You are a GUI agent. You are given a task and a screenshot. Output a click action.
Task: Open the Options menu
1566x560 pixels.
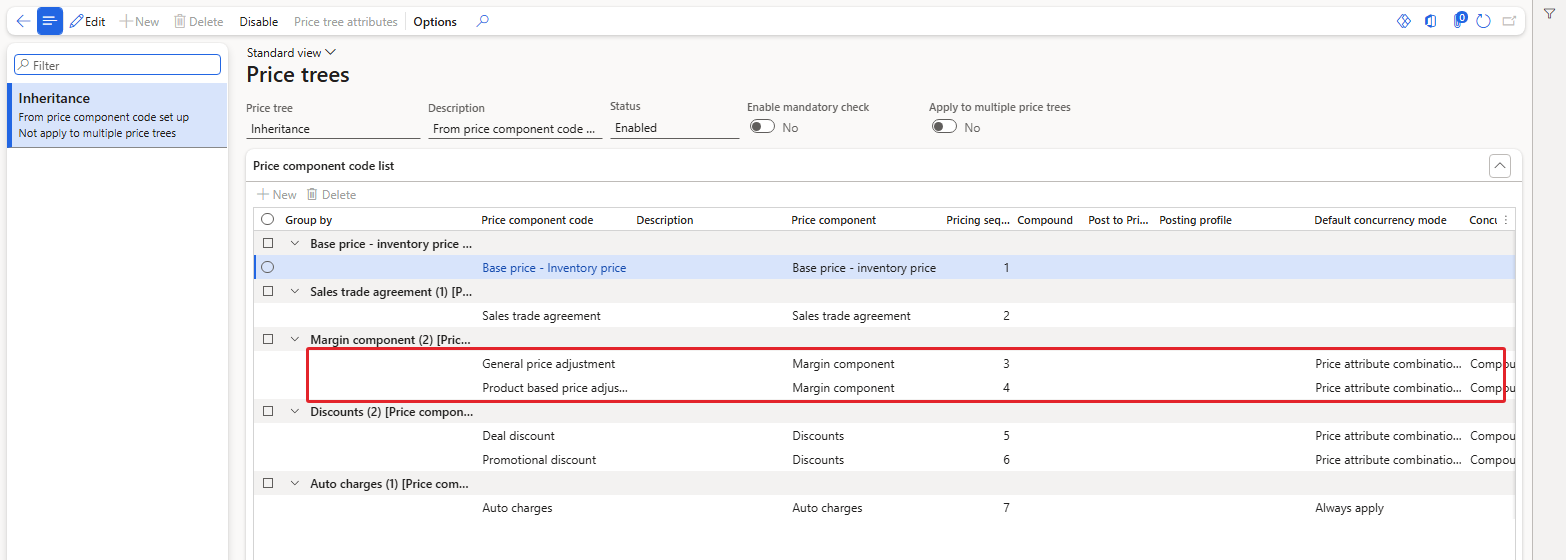[x=435, y=21]
